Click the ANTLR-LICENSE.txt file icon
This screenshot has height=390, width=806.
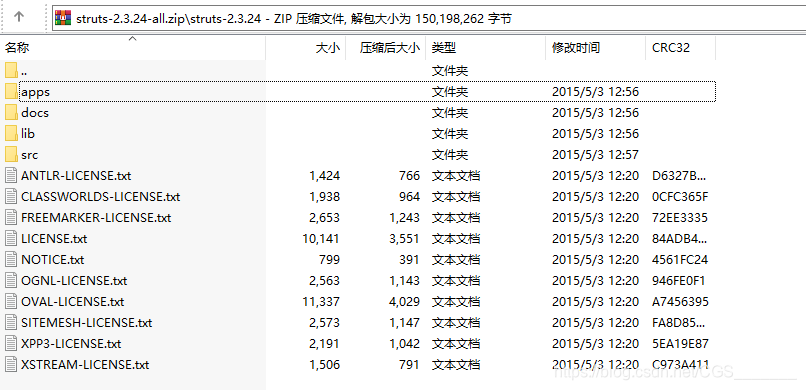[11, 176]
